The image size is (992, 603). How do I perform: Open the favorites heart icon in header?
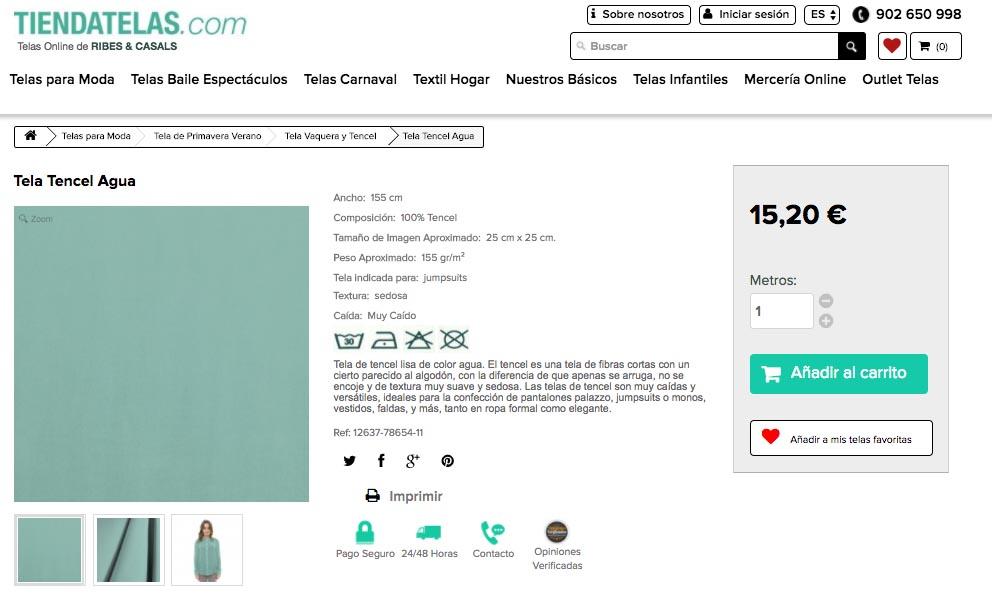coord(892,46)
